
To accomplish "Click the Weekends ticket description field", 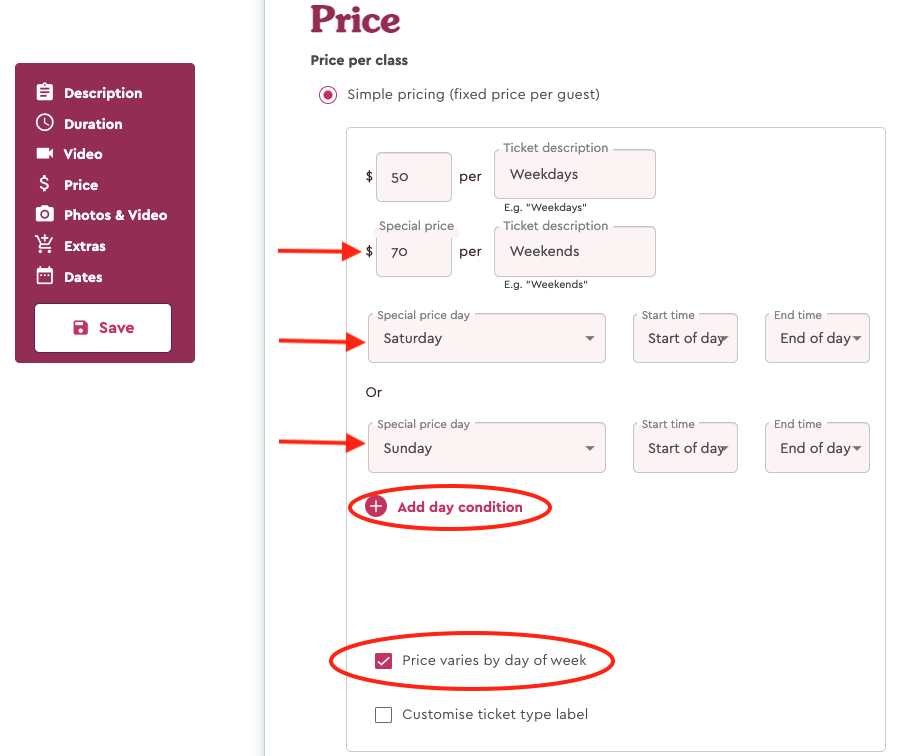I will (575, 251).
